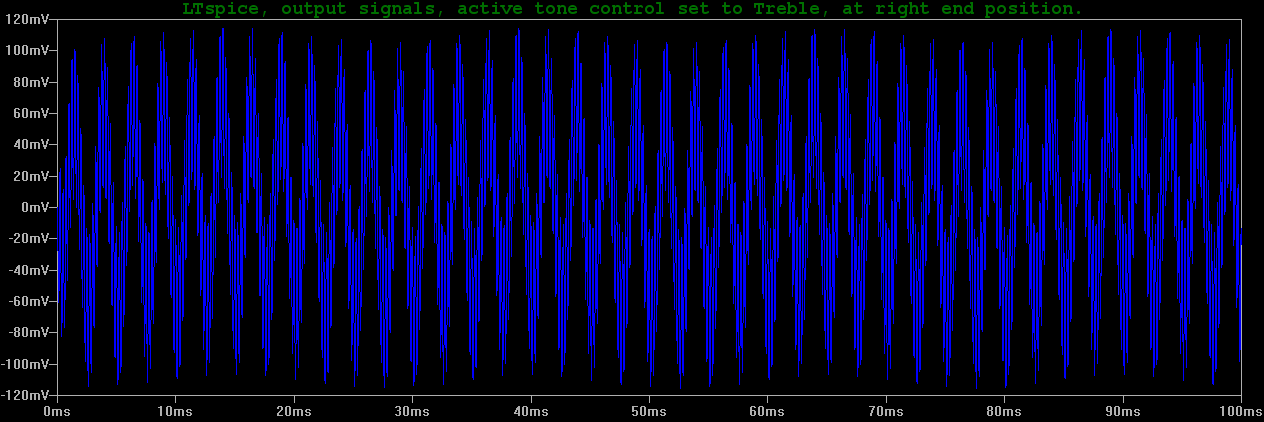The height and width of the screenshot is (422, 1264).
Task: Click the 10ms time axis label
Action: pyautogui.click(x=176, y=411)
